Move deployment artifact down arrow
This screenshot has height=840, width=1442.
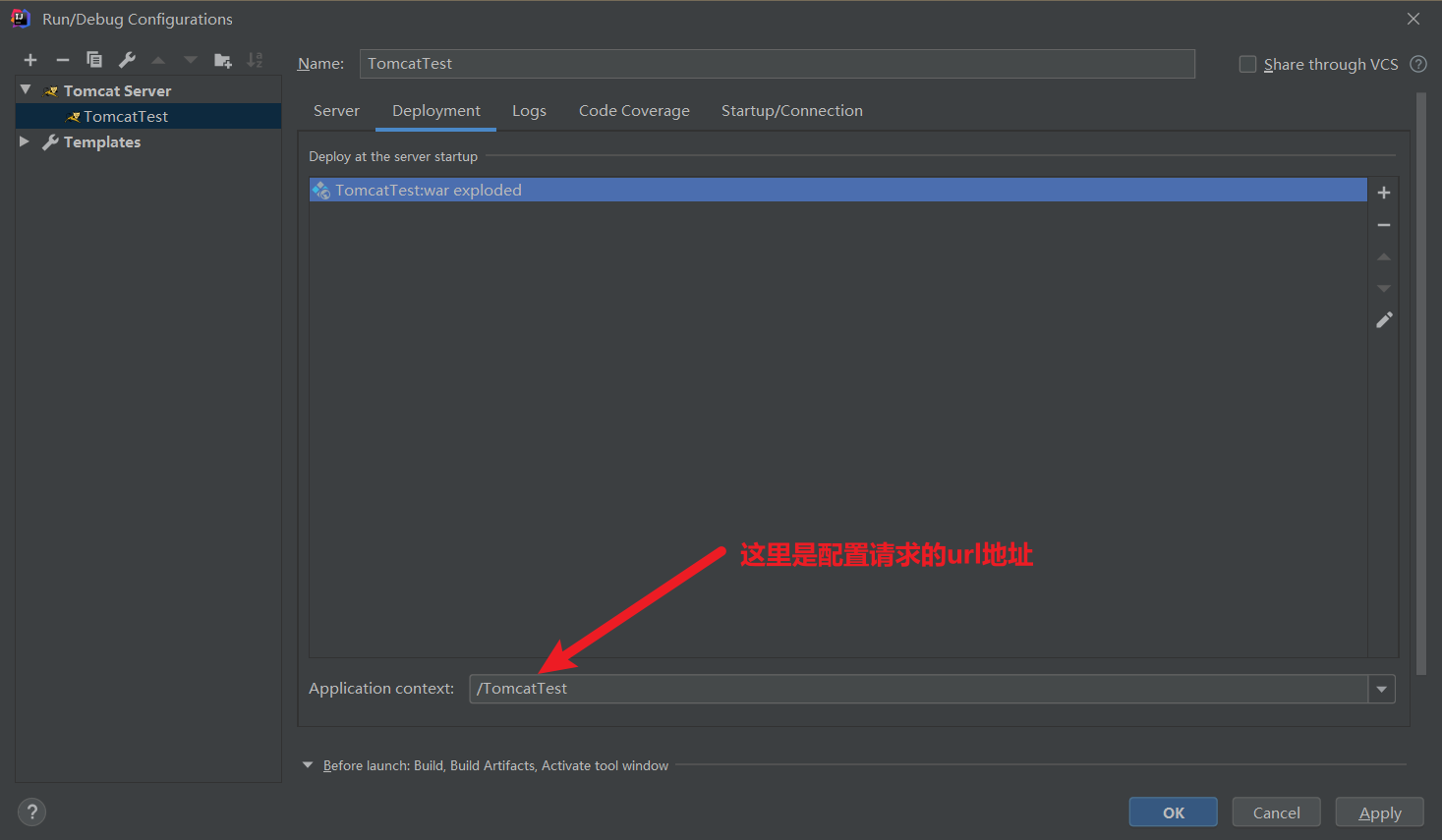point(1384,289)
